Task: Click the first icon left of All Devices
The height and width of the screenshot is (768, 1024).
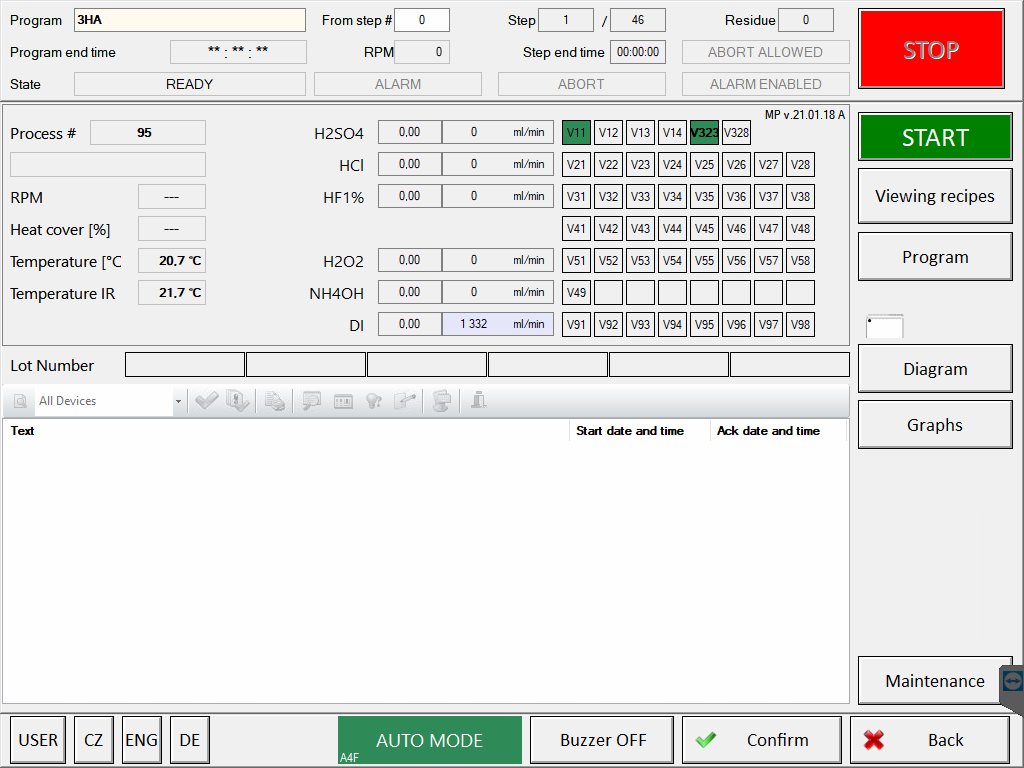Action: [19, 401]
